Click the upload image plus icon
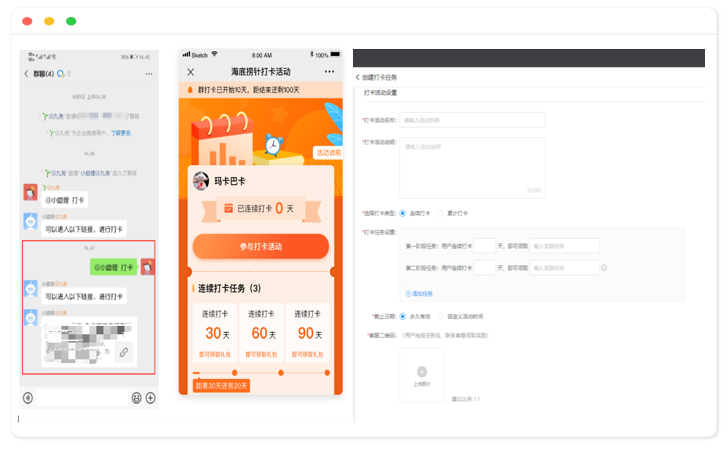 point(421,371)
